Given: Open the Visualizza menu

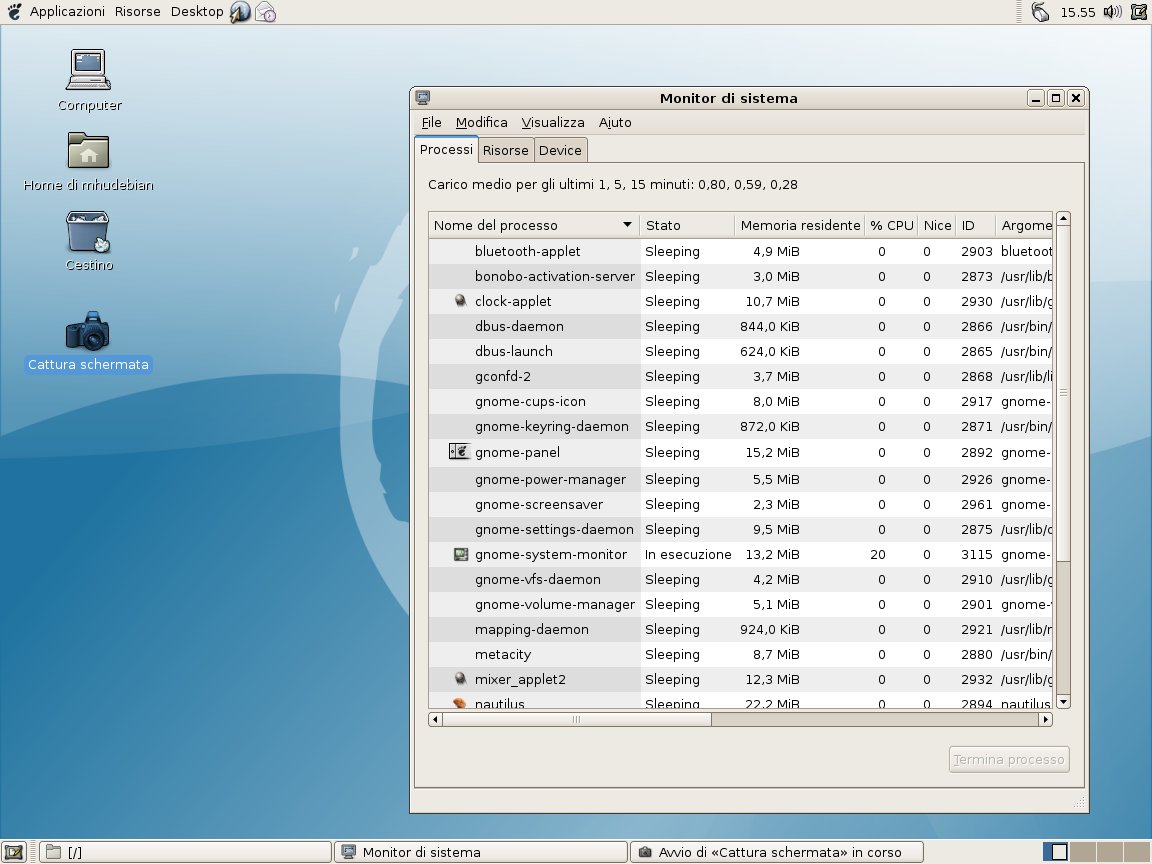Looking at the screenshot, I should tap(552, 123).
